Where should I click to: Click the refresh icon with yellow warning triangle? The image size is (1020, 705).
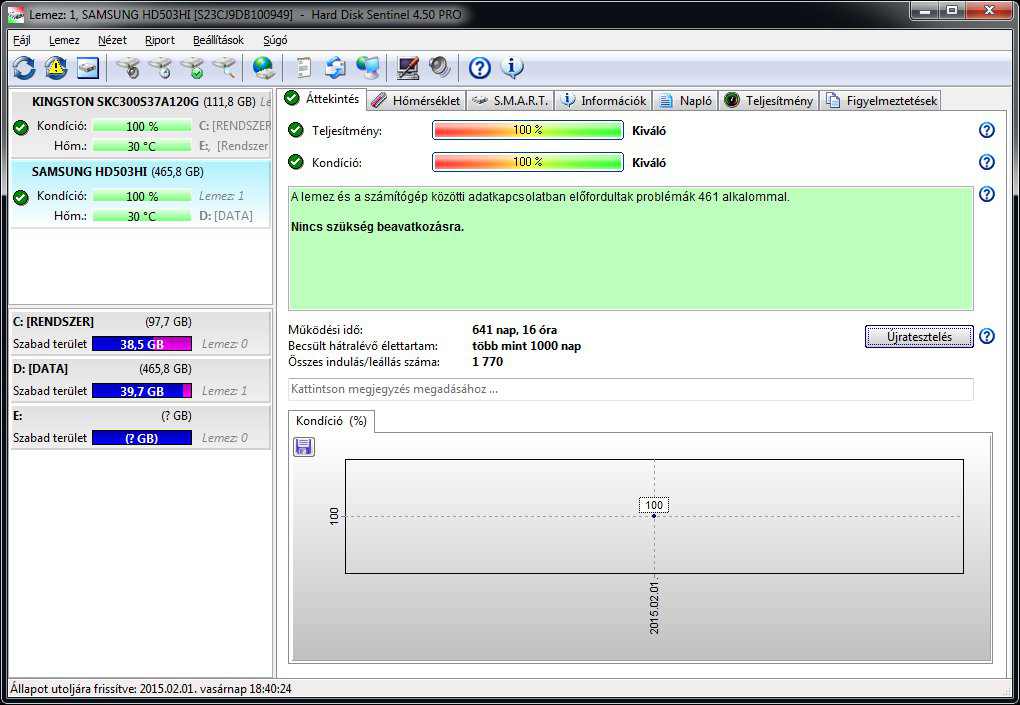pos(56,68)
